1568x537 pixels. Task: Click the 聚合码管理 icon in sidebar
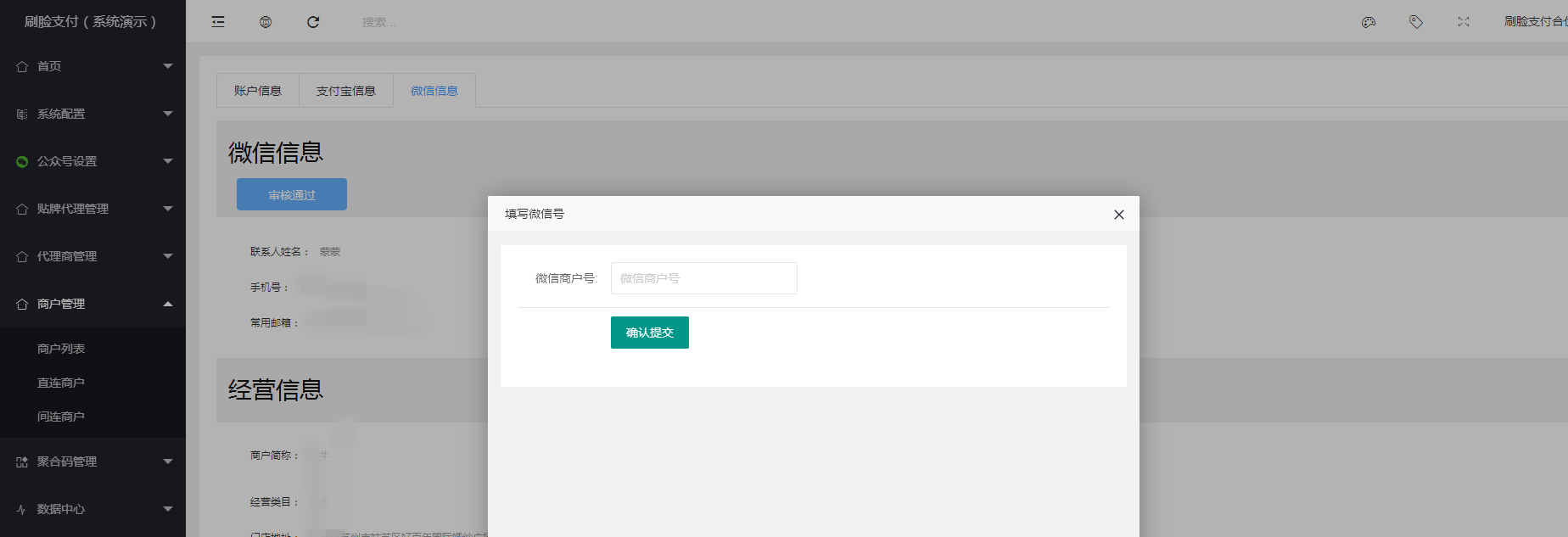point(22,461)
